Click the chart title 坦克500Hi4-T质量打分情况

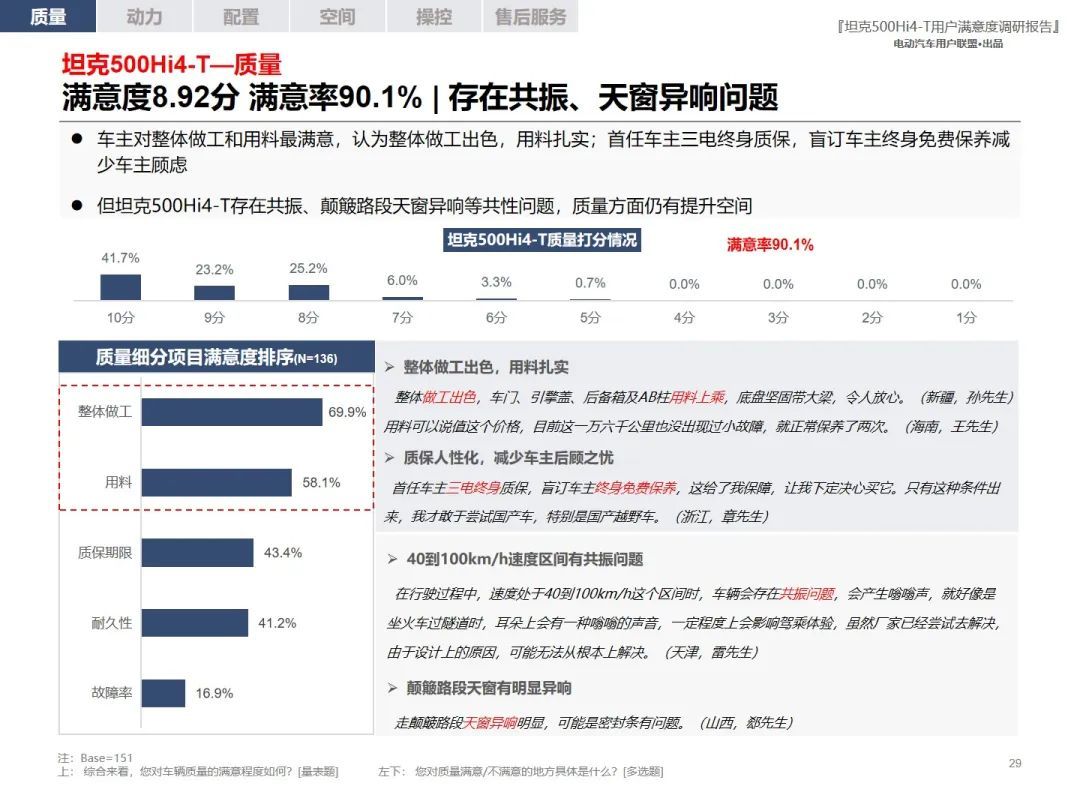coord(542,240)
